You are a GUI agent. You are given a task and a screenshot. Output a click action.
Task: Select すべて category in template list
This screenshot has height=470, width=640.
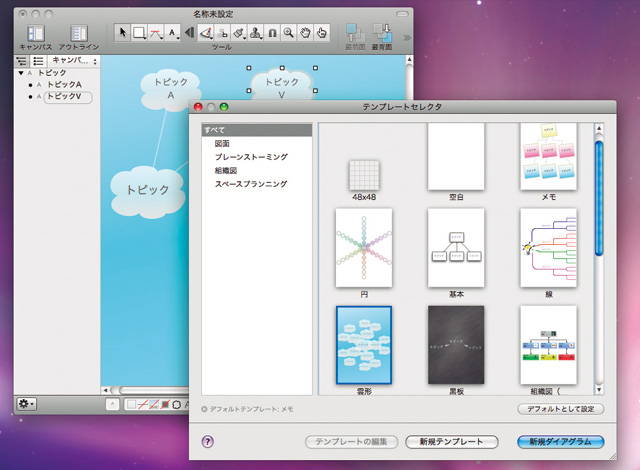tap(257, 130)
